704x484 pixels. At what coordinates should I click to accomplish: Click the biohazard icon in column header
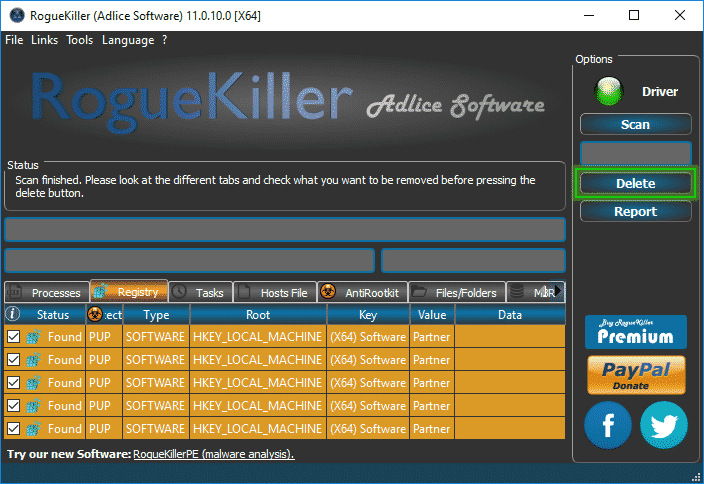pos(95,314)
